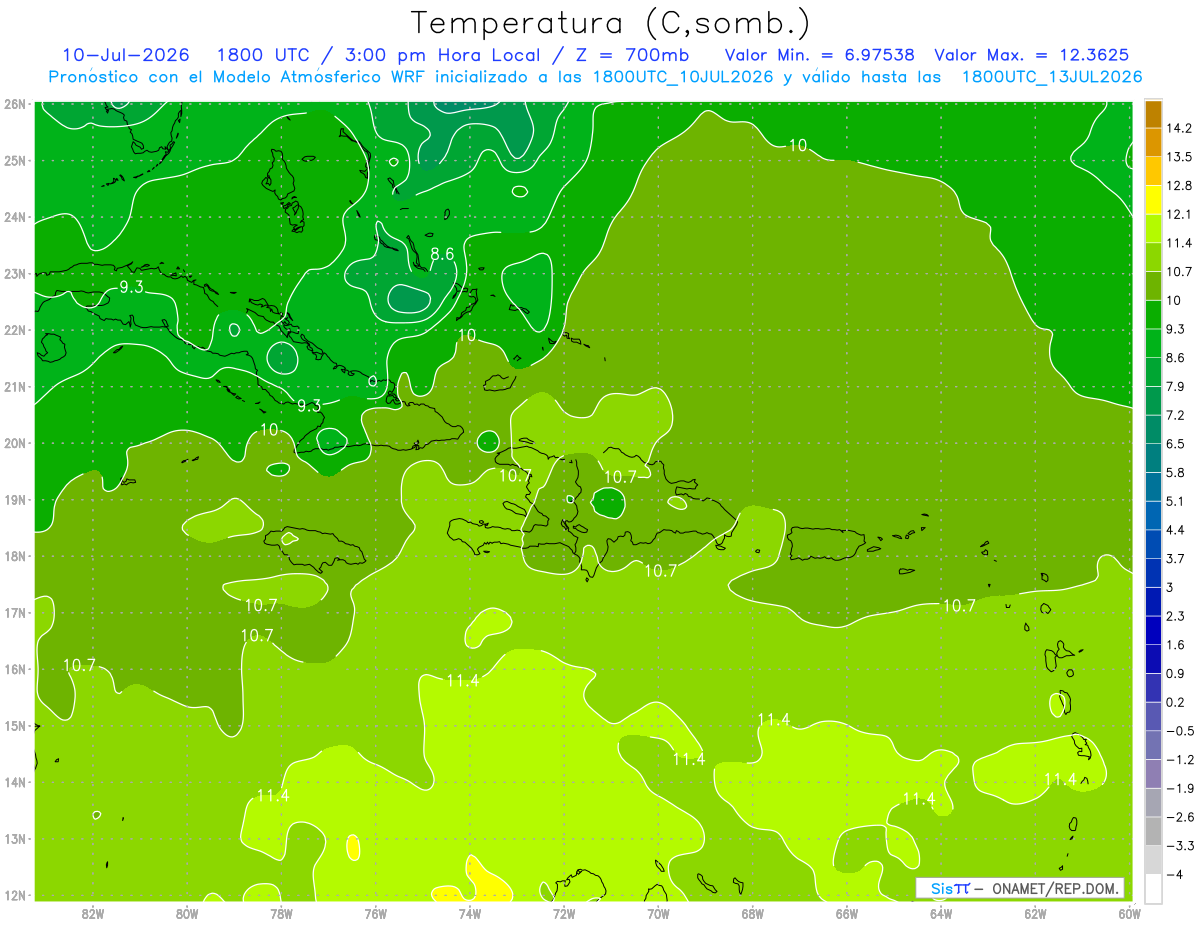Click the 17N latitude axis label
Image resolution: width=1200 pixels, height=927 pixels.
pyautogui.click(x=15, y=612)
